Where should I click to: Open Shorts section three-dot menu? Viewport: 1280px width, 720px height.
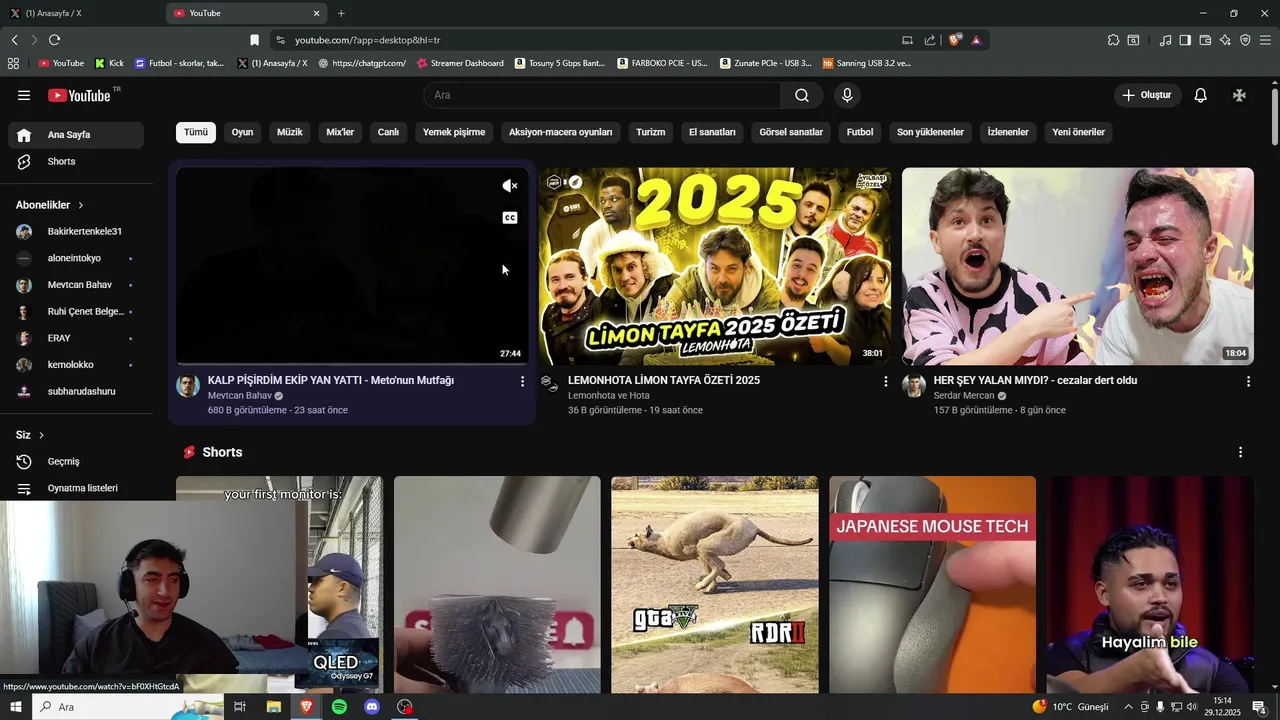1240,452
